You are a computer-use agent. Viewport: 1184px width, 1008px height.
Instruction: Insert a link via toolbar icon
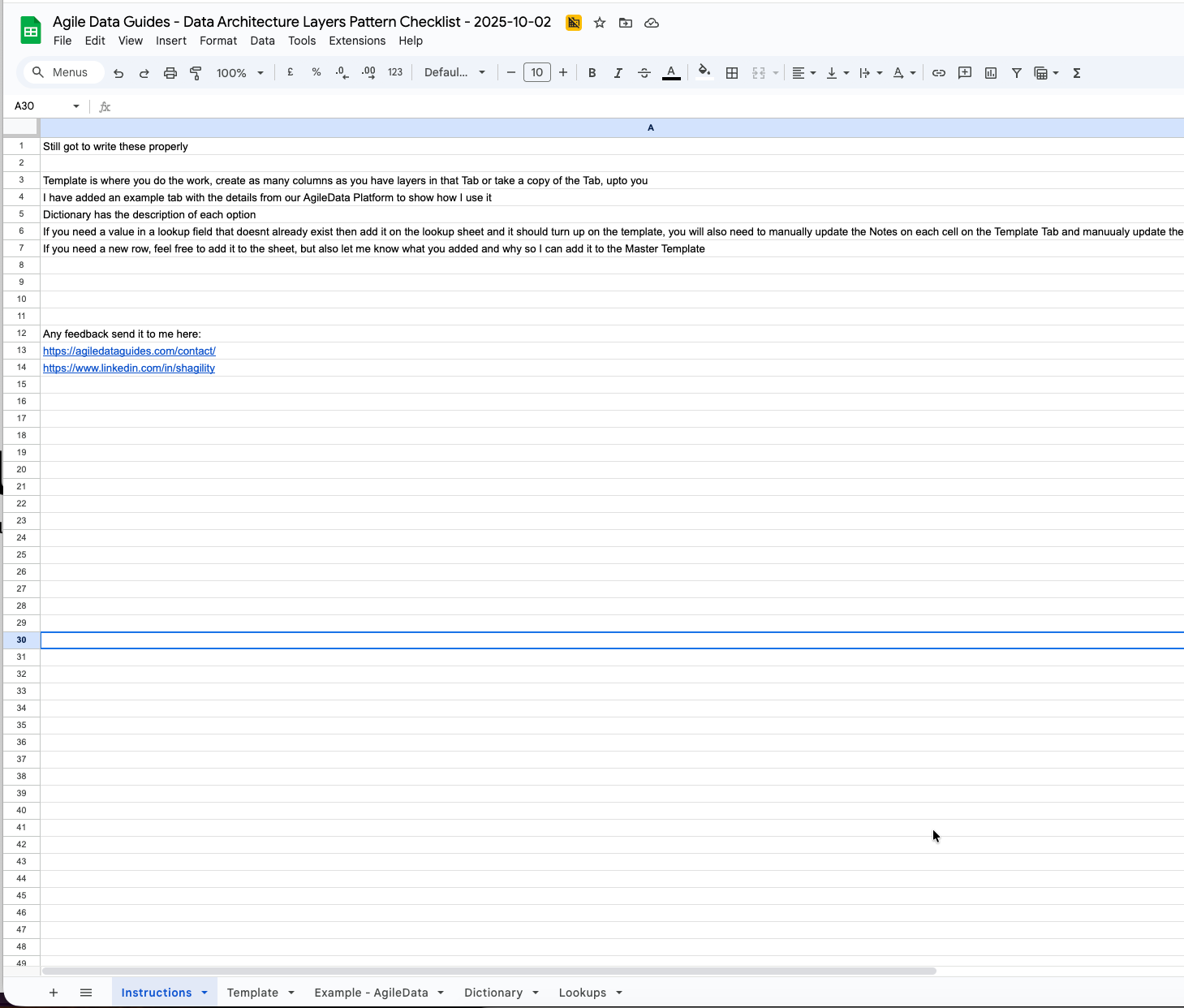coord(939,73)
